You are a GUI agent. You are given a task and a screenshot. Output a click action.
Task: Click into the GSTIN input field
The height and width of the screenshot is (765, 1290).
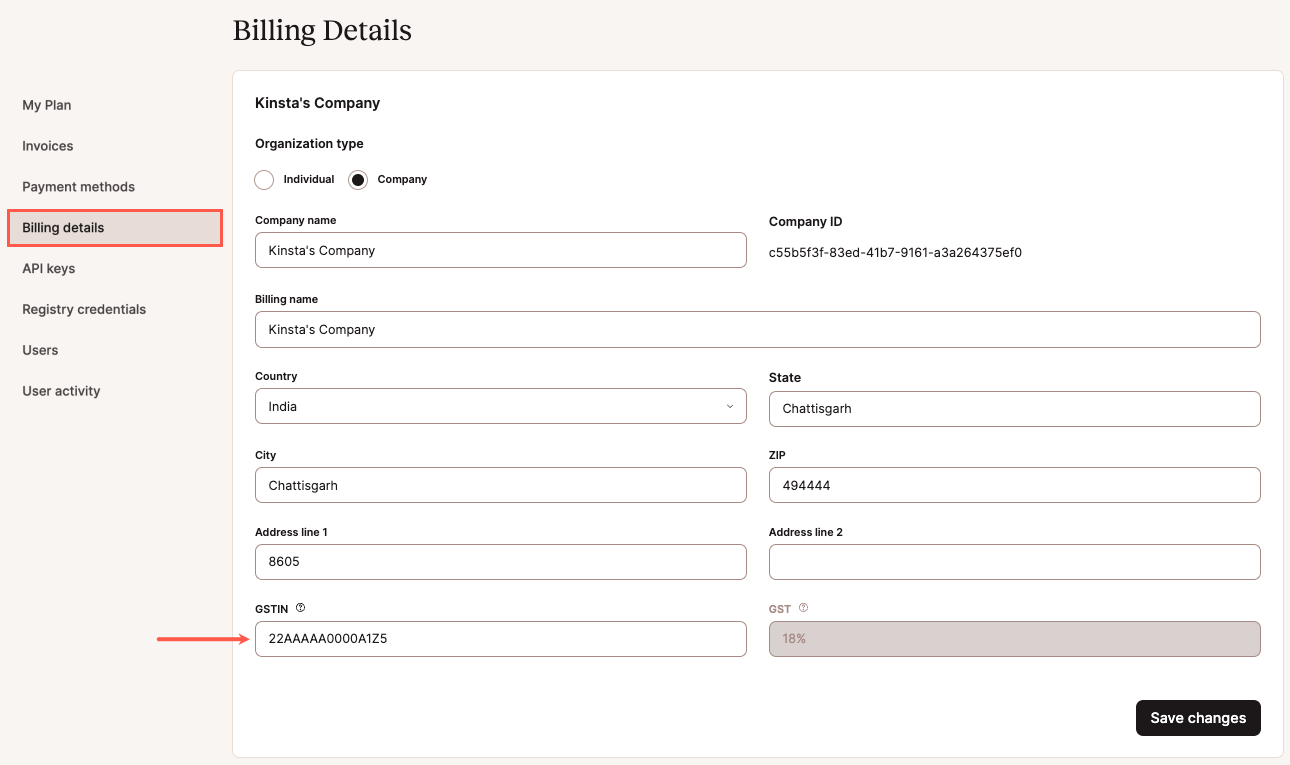[x=500, y=639]
